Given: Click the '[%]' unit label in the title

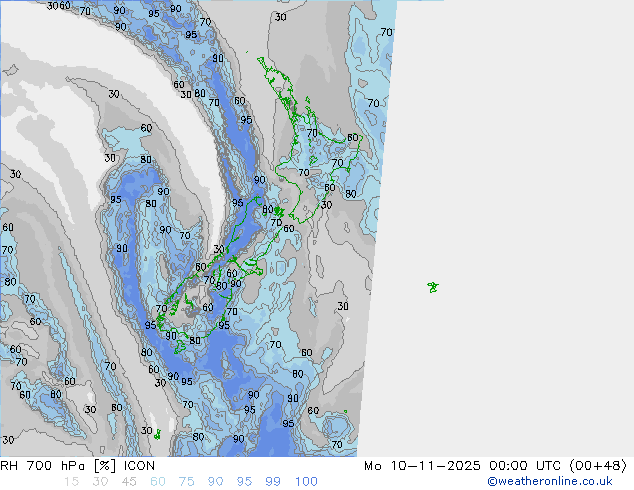Looking at the screenshot, I should 87,465.
